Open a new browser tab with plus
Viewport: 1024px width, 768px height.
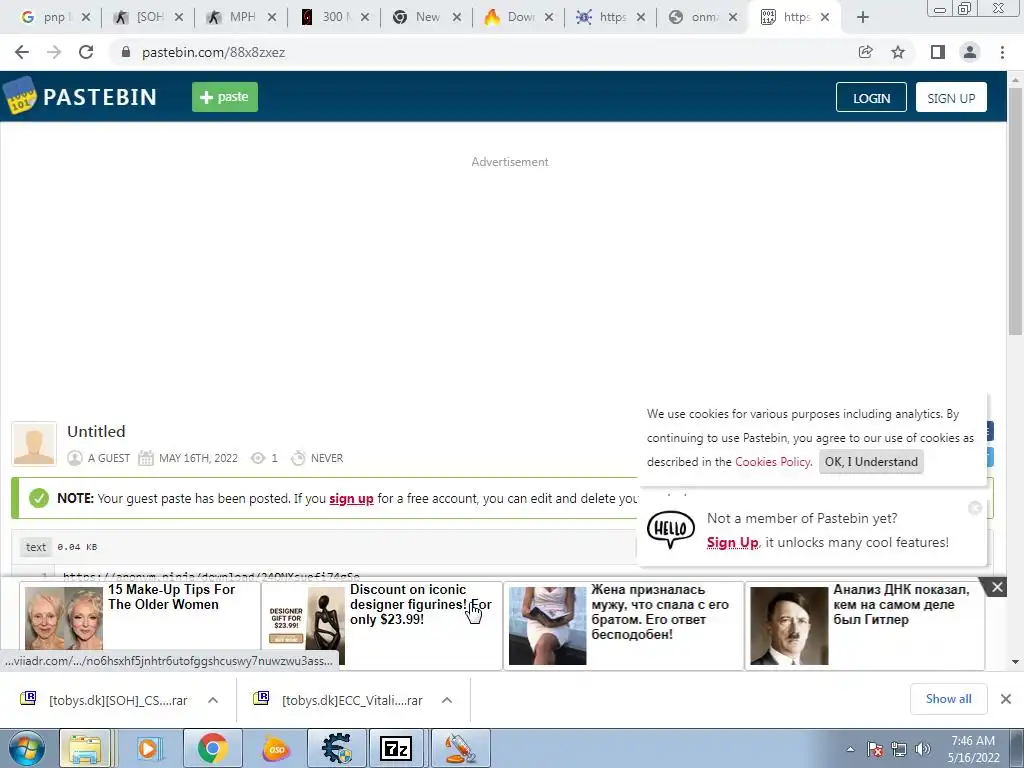[863, 18]
